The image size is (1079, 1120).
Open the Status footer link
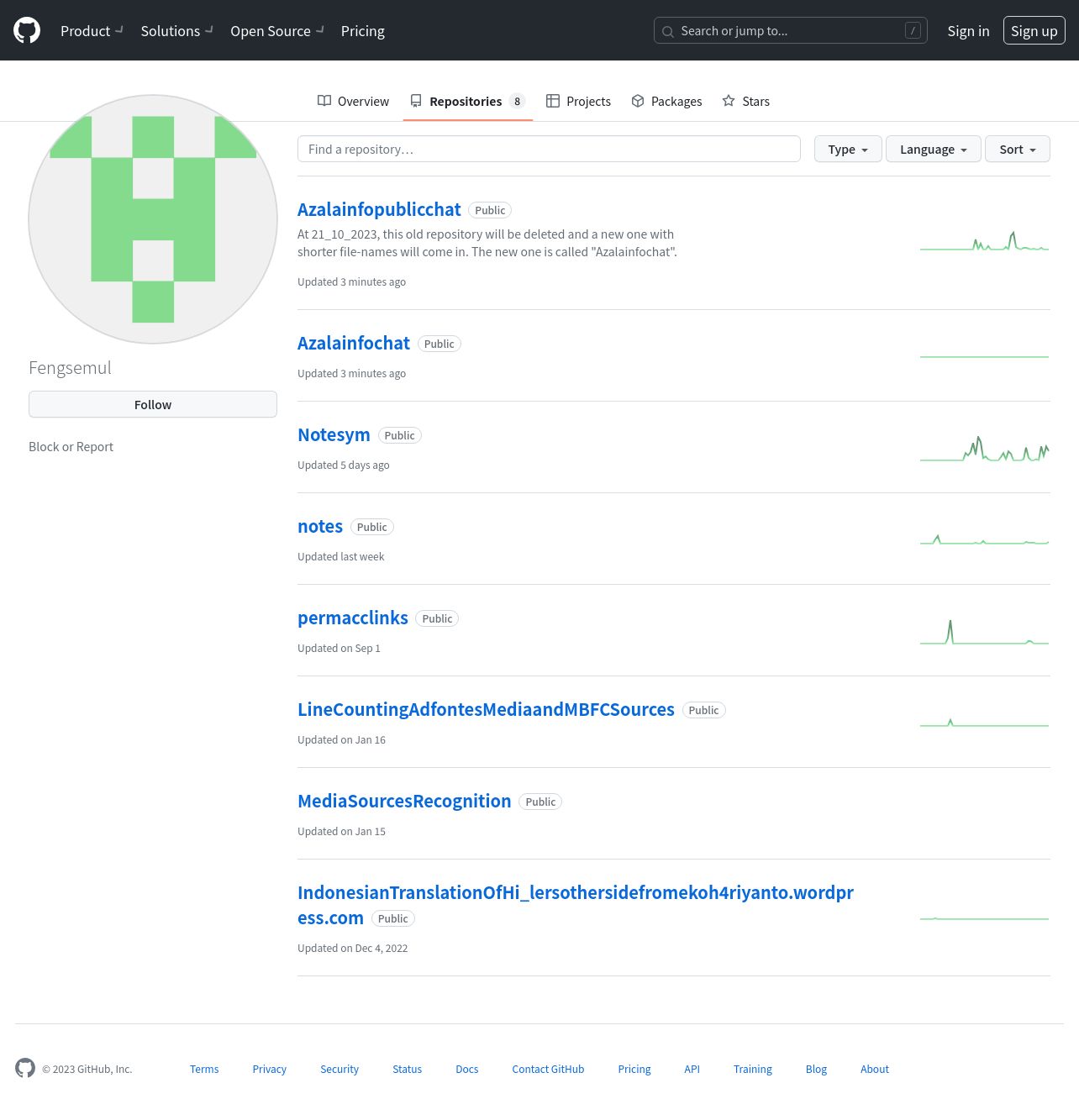coord(407,1069)
